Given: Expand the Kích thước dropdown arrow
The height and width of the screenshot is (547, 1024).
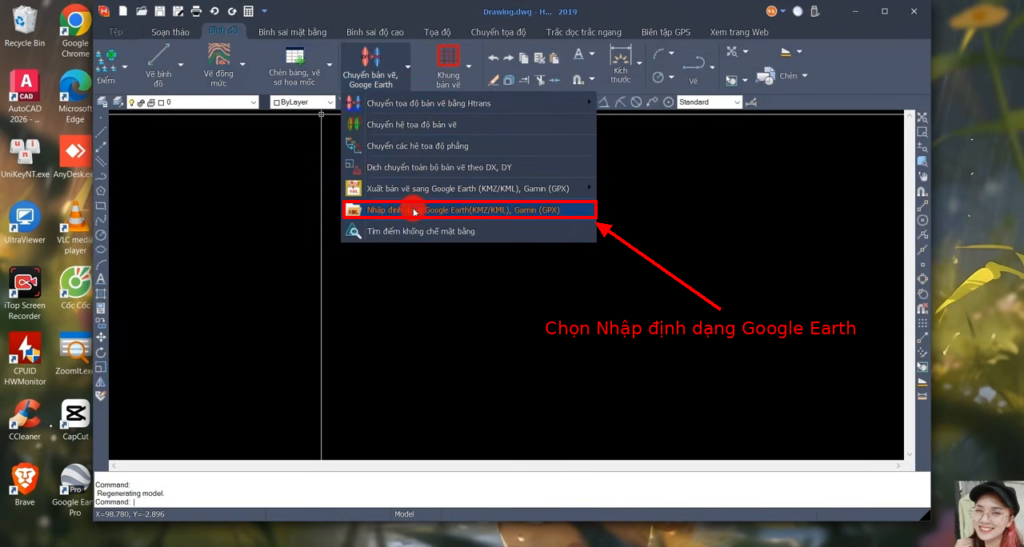Looking at the screenshot, I should click(639, 63).
